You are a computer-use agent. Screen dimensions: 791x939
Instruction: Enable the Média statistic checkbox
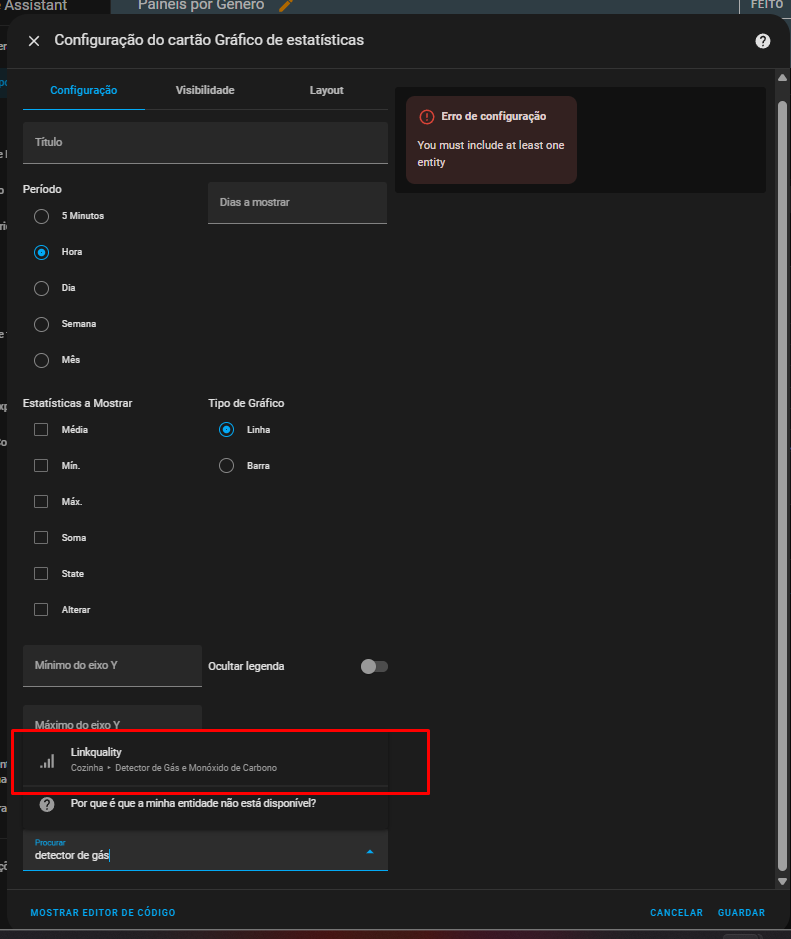point(41,430)
